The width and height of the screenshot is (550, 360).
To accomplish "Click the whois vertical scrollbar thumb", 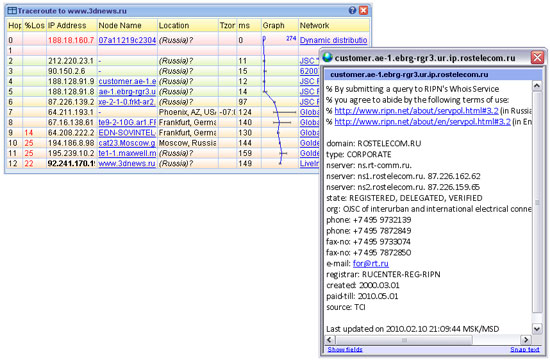I will (537, 202).
